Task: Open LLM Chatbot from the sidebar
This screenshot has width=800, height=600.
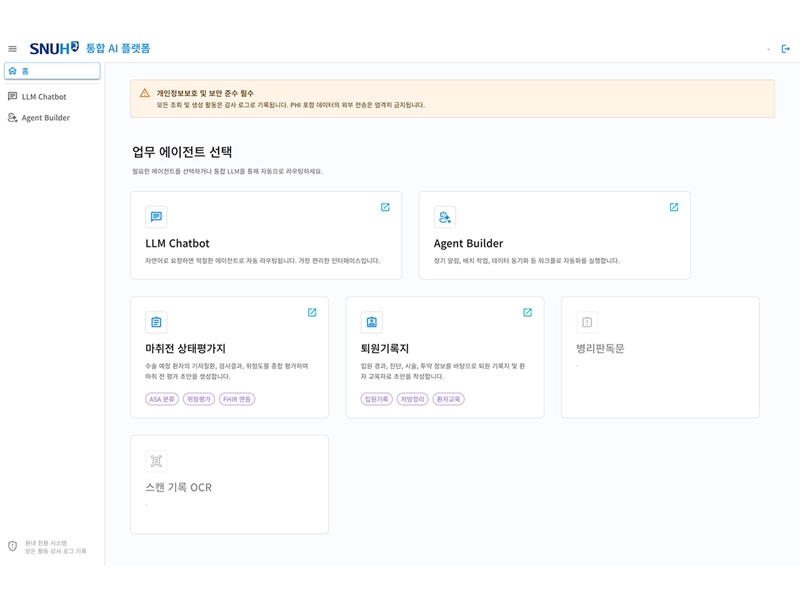Action: click(44, 97)
